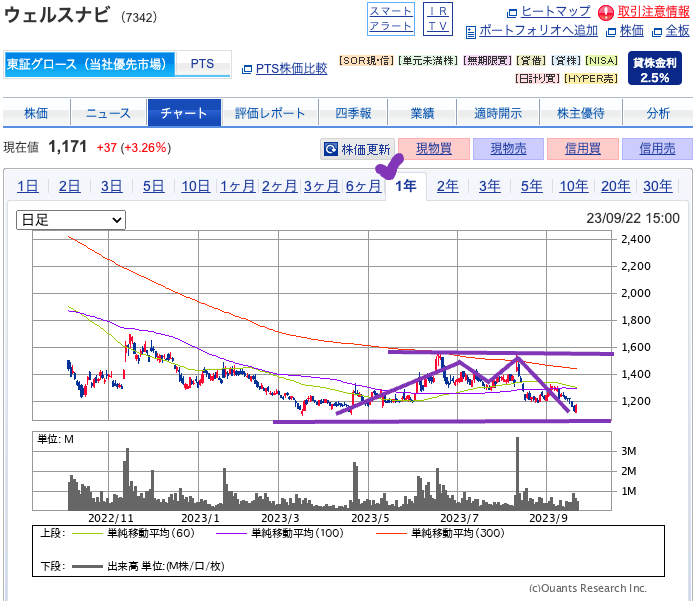698x601 pixels.
Task: Open the 全板 link
Action: click(x=678, y=30)
